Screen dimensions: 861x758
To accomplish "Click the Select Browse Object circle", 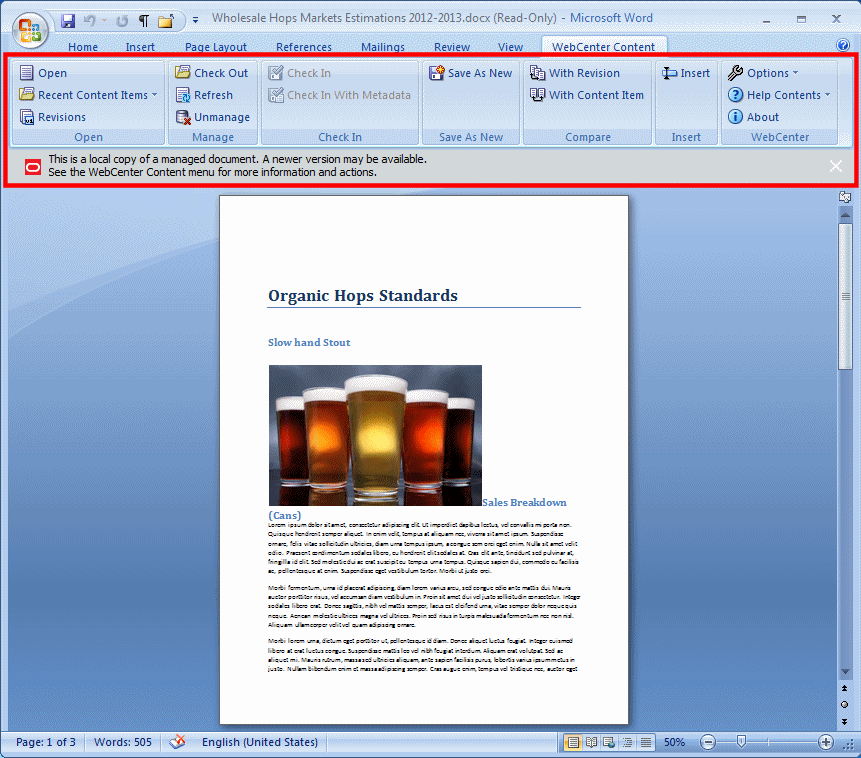I will point(845,705).
